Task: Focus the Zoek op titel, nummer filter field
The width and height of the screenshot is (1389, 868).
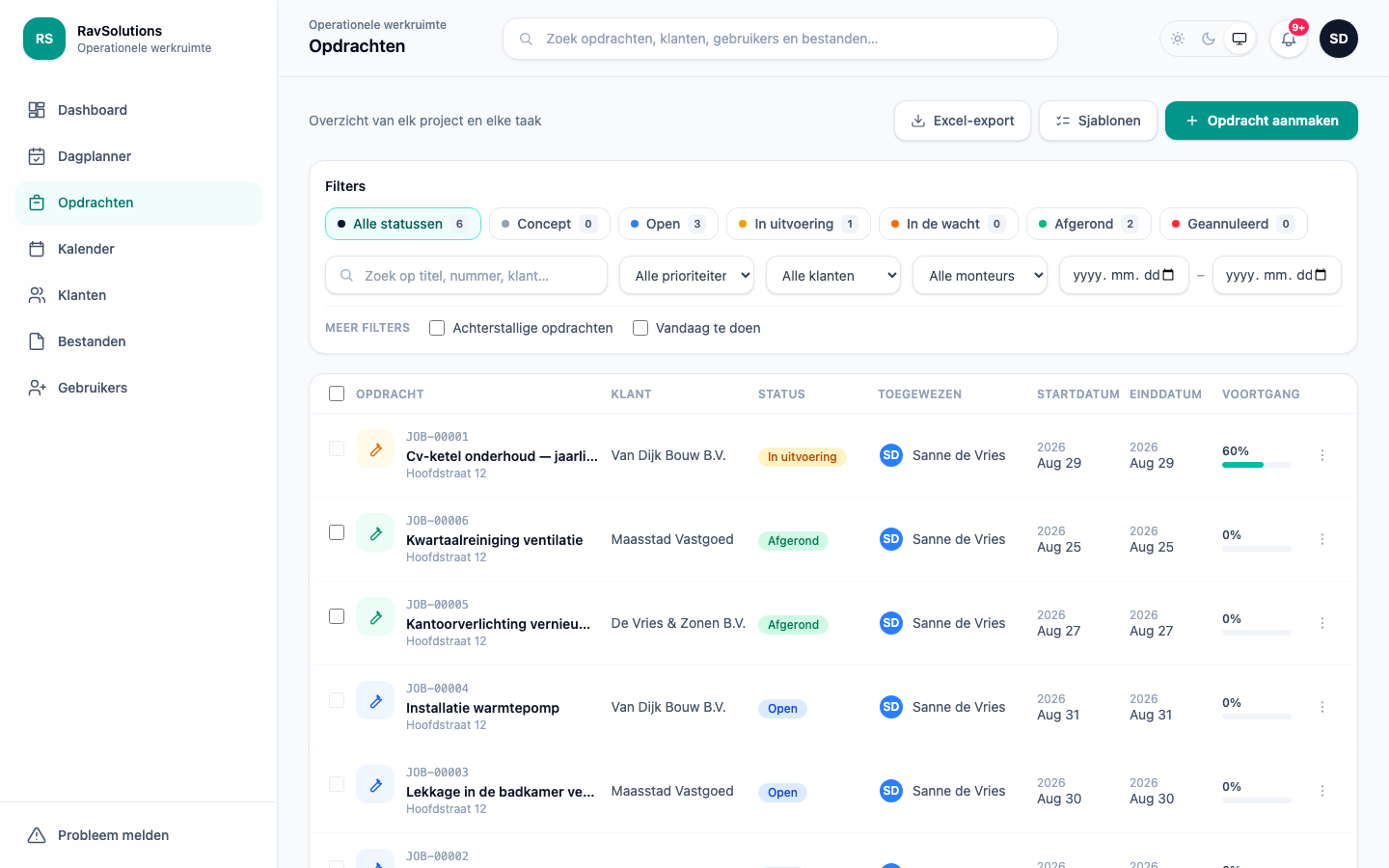Action: pos(467,275)
